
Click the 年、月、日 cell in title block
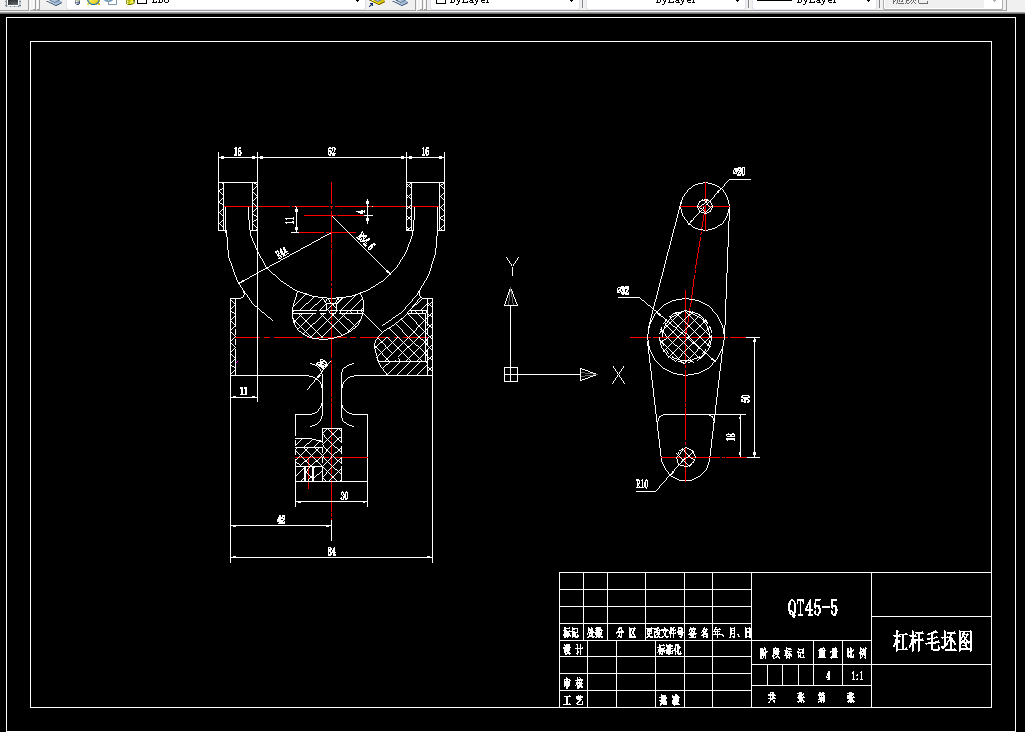click(732, 632)
